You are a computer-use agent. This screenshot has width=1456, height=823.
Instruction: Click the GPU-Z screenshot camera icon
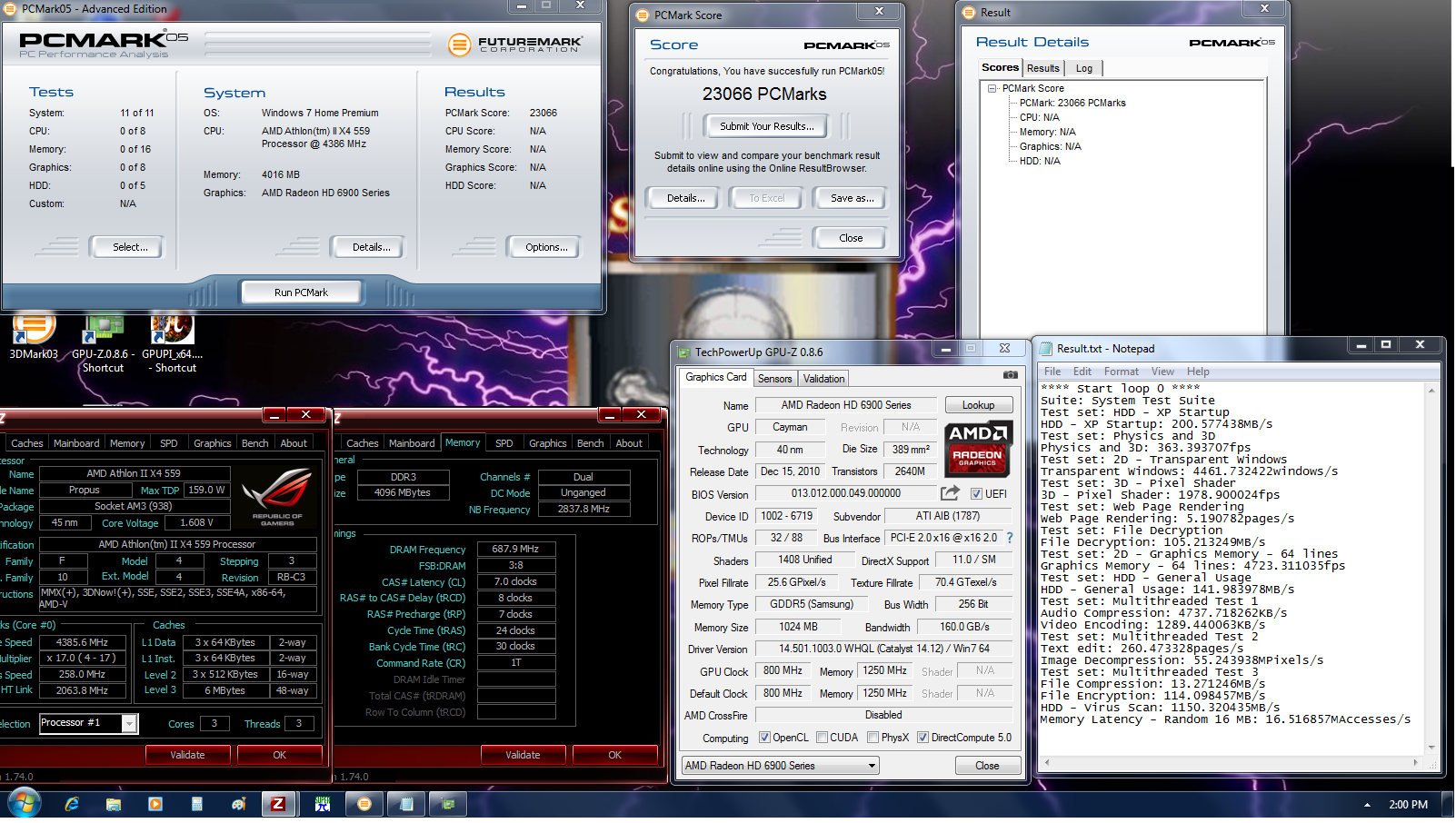[1010, 374]
